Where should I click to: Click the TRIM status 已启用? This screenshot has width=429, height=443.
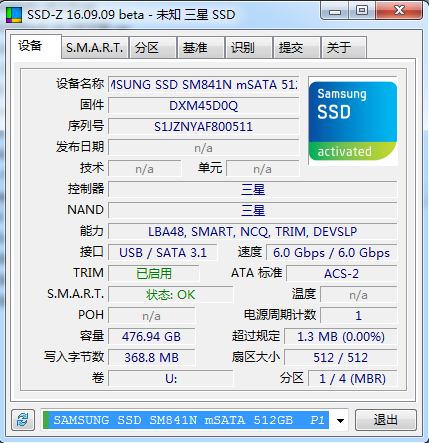[x=154, y=274]
